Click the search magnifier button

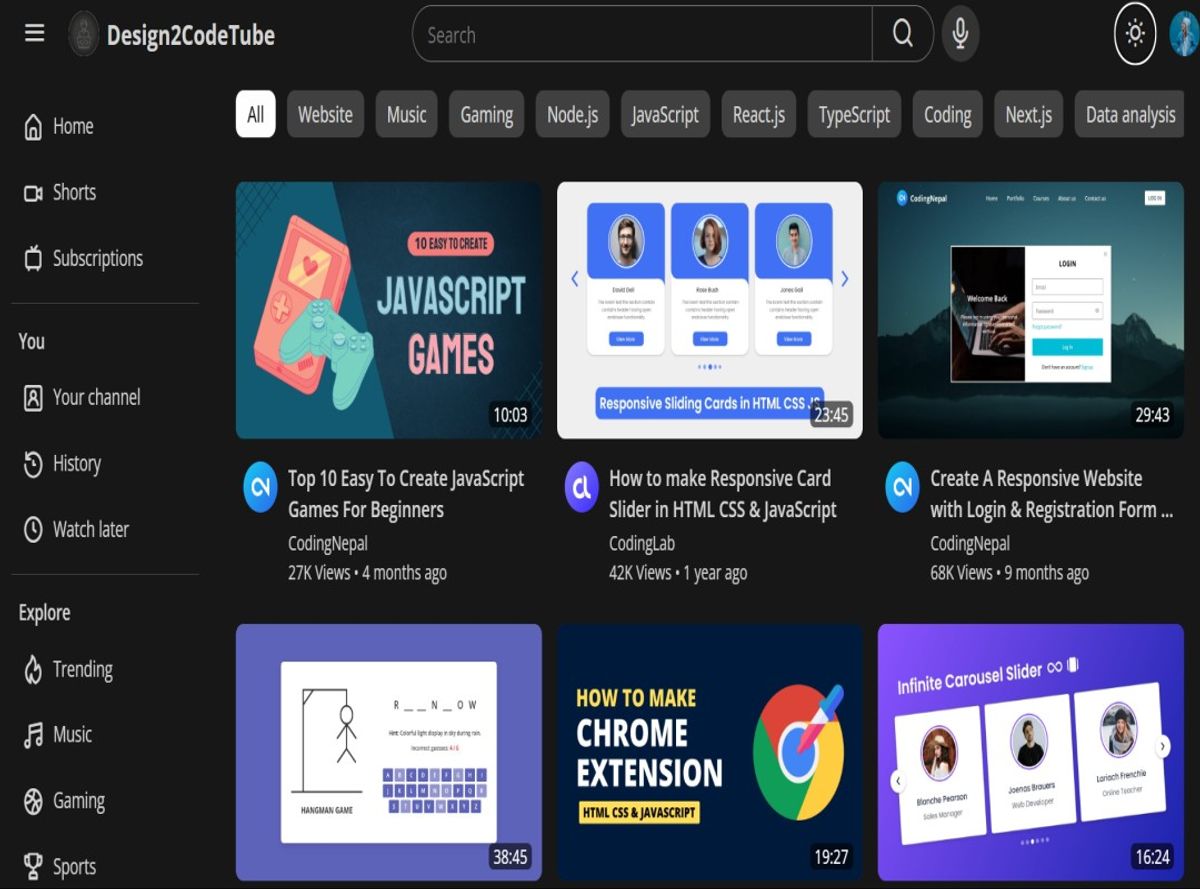(902, 34)
